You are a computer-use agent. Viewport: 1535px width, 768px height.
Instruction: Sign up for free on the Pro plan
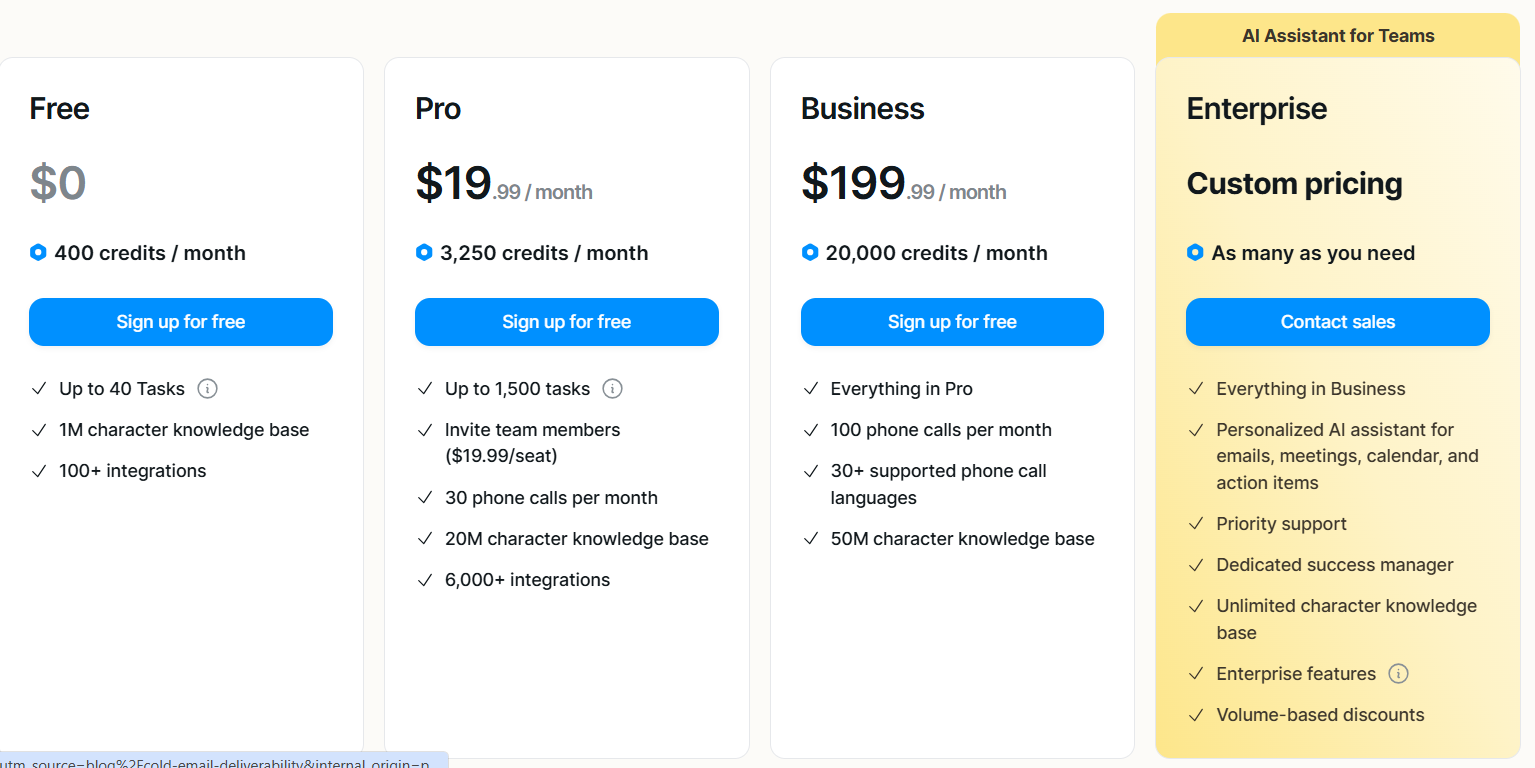point(566,321)
